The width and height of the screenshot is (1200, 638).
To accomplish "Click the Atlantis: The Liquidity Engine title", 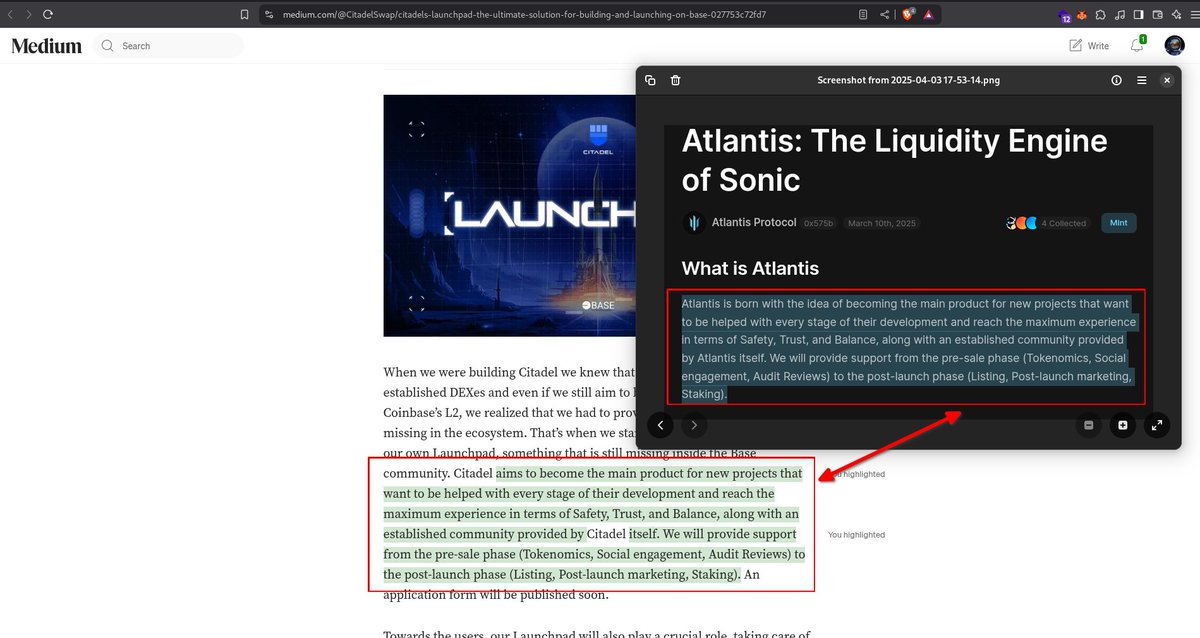I will [x=894, y=160].
